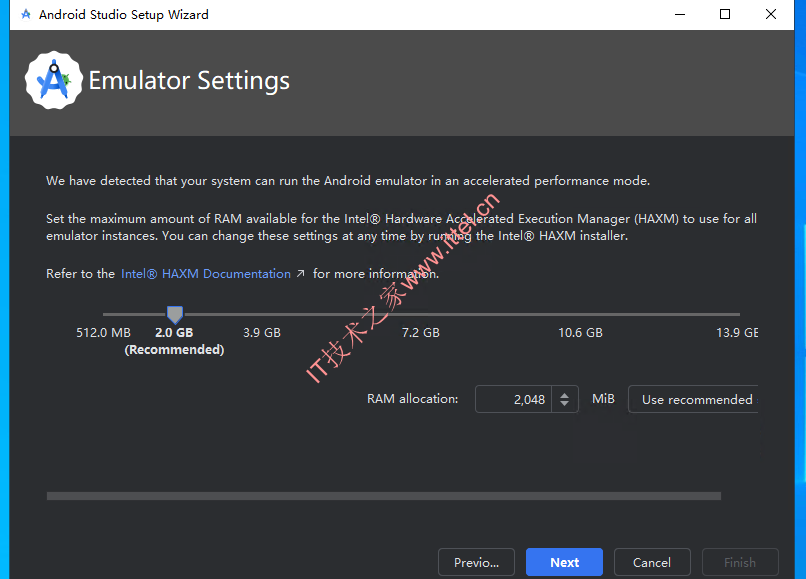The width and height of the screenshot is (806, 579).
Task: Click the RAM allocation label
Action: 412,399
